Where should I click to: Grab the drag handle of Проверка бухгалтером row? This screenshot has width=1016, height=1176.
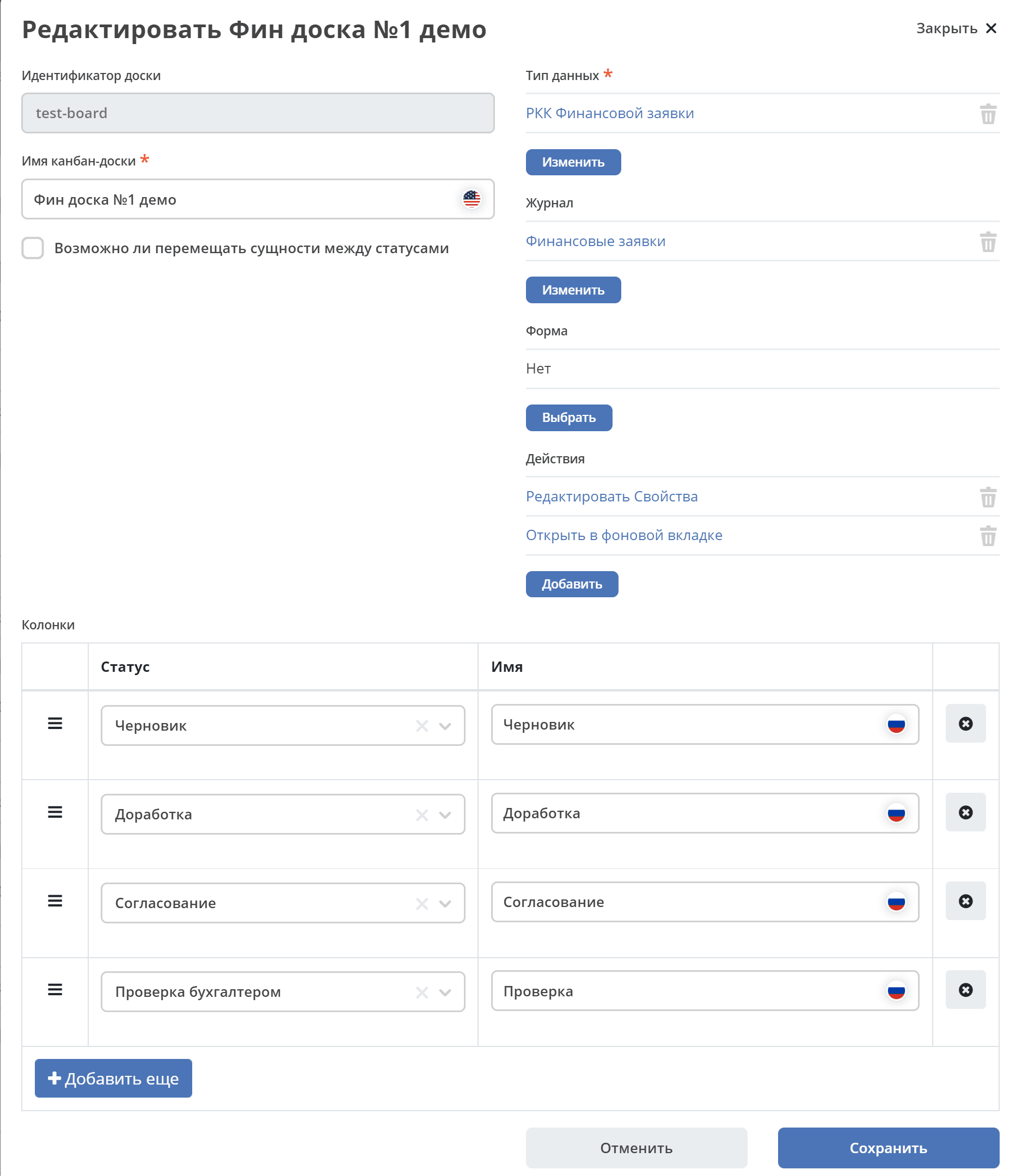55,990
